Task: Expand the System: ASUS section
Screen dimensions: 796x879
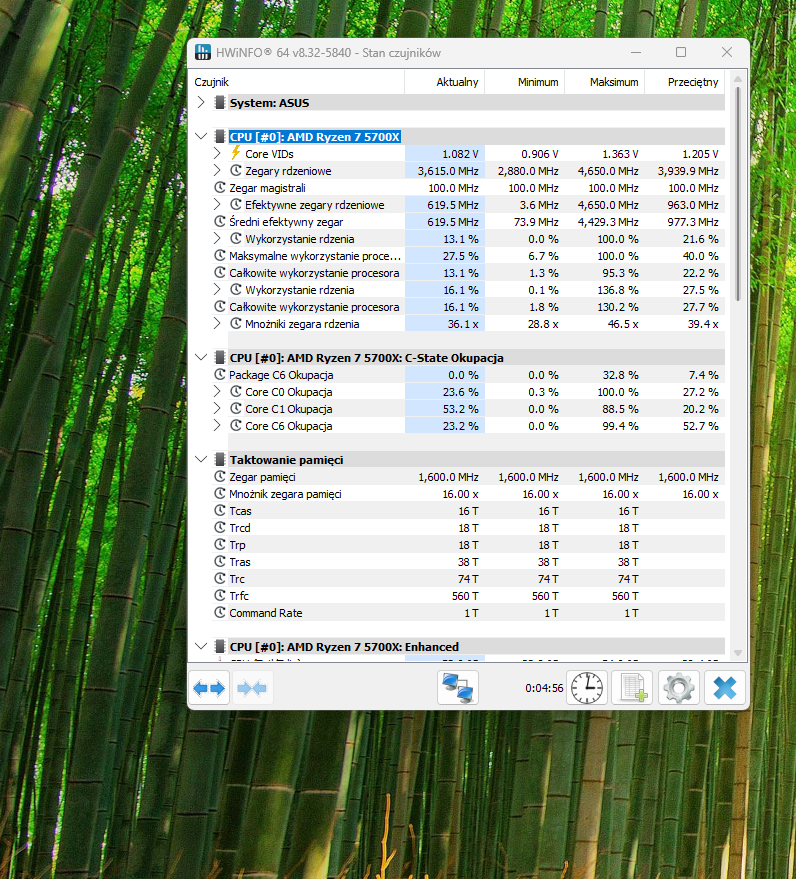Action: [x=202, y=102]
